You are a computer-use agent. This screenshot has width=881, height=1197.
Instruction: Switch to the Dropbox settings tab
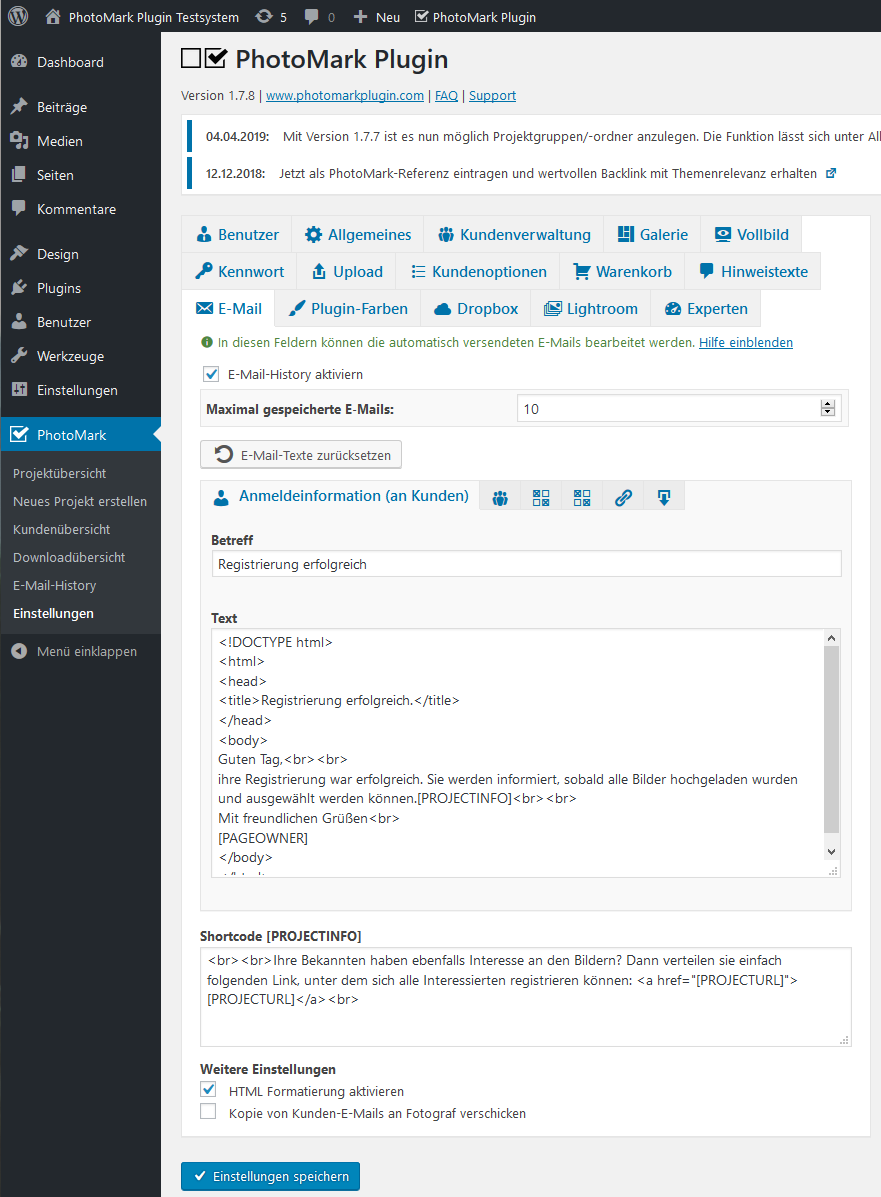[476, 309]
